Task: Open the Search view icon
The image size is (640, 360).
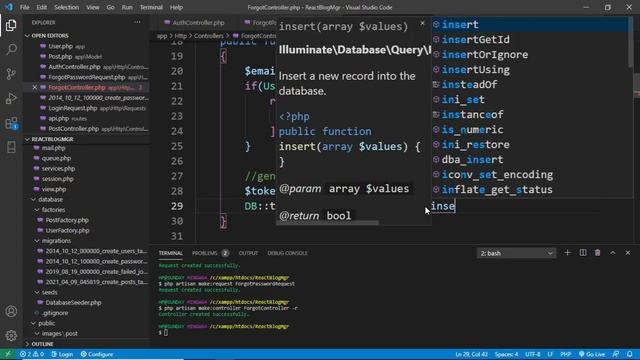Action: 11,50
